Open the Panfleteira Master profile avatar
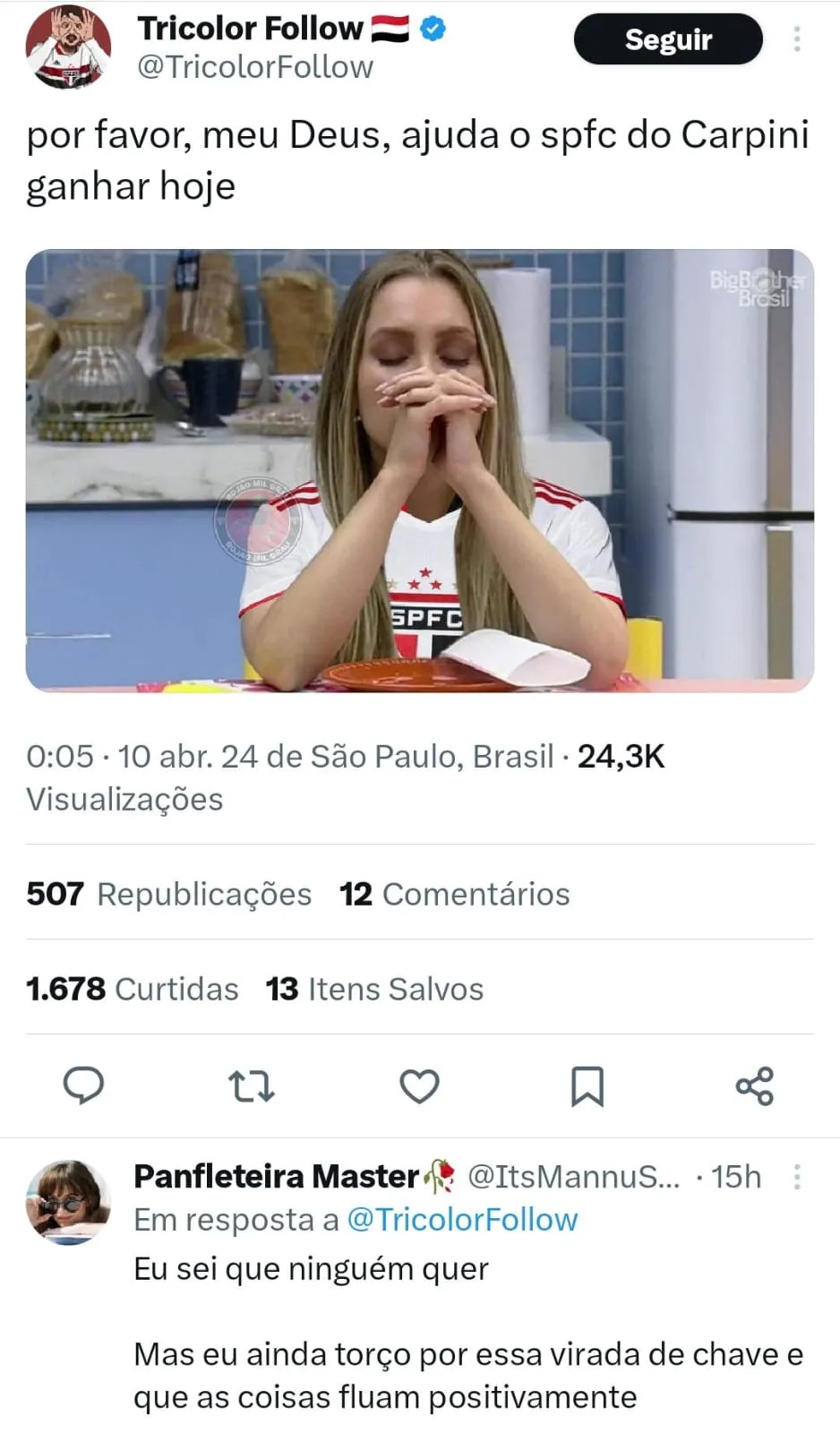The height and width of the screenshot is (1433, 840). point(69,1202)
